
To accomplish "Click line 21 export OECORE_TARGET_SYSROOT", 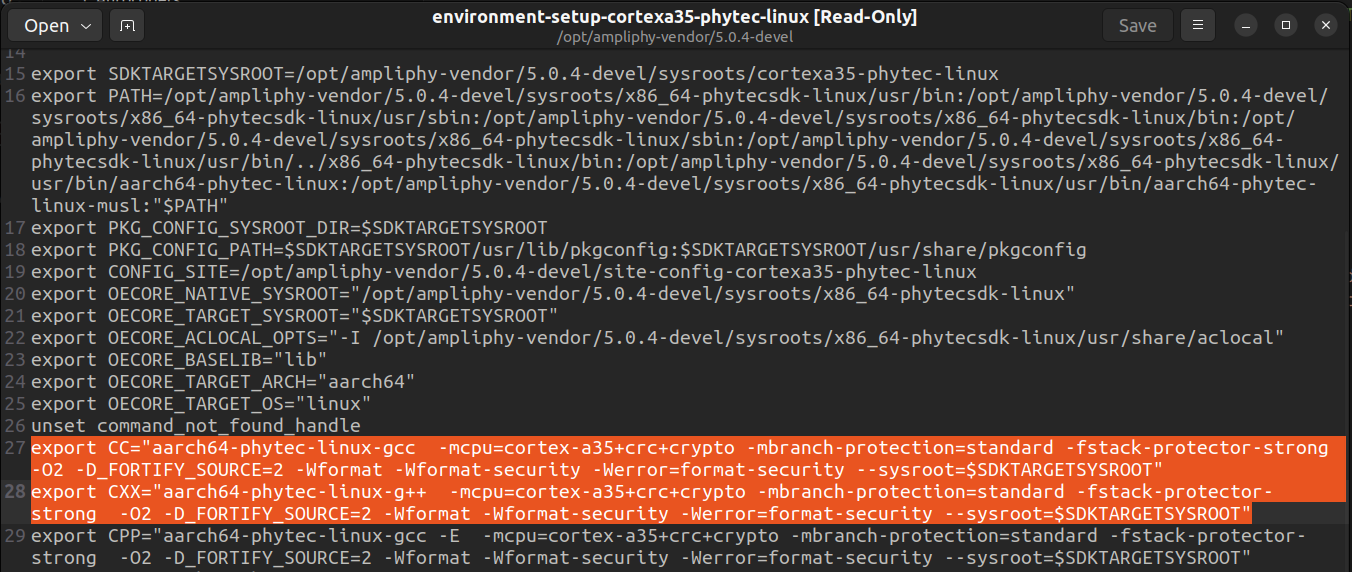I will click(294, 316).
